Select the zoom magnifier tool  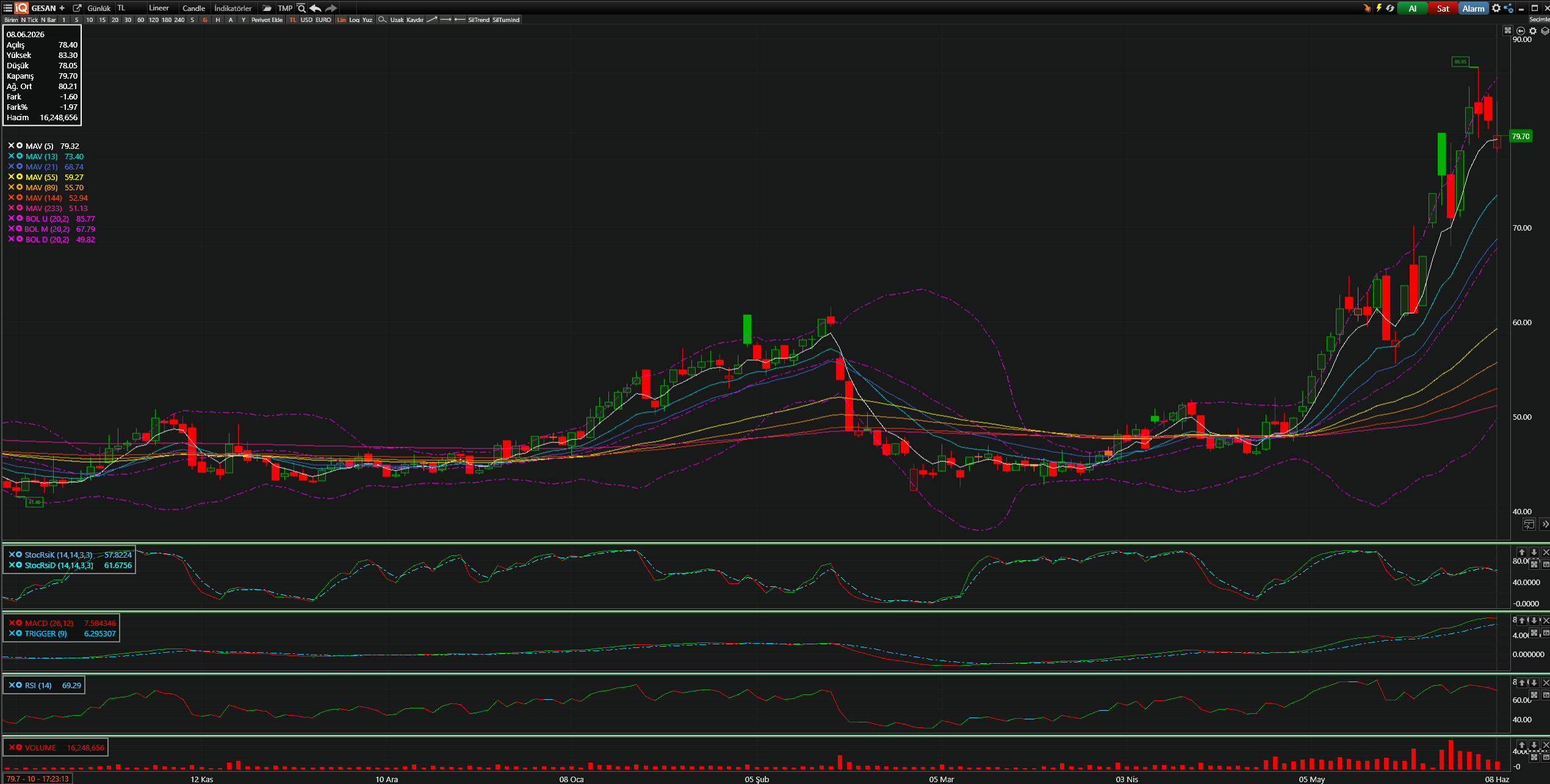[x=382, y=20]
